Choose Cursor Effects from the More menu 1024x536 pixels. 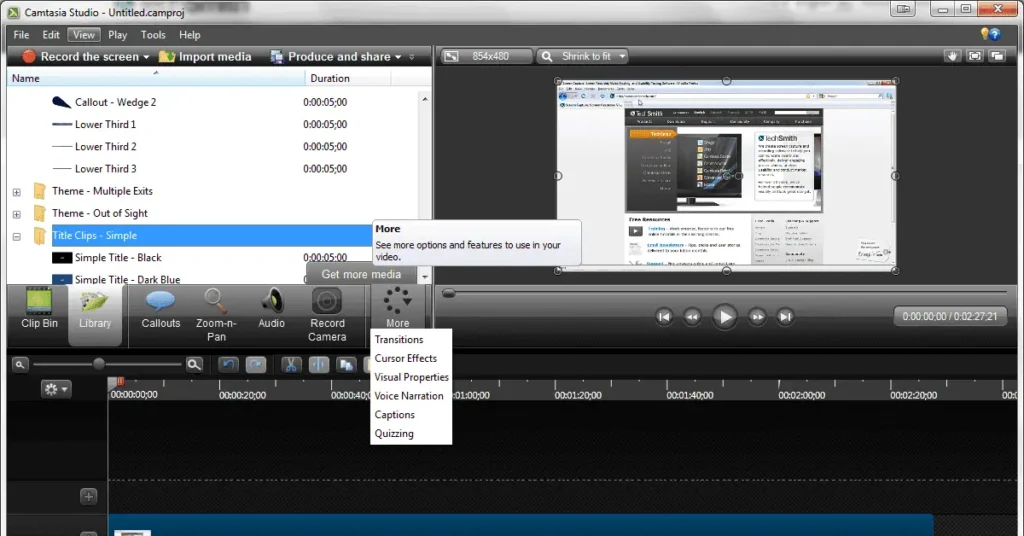pyautogui.click(x=406, y=358)
